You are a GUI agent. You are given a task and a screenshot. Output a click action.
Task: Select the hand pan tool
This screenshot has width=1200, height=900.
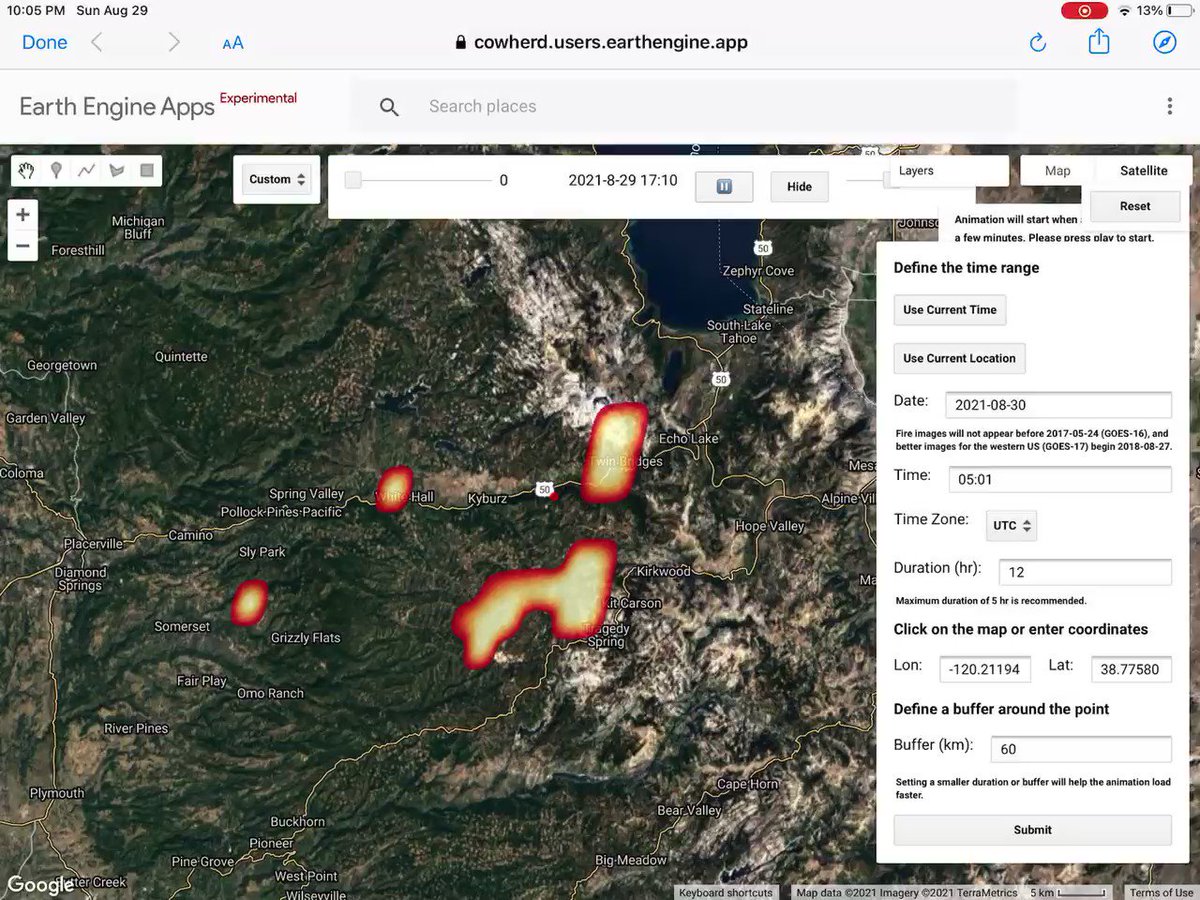point(26,171)
